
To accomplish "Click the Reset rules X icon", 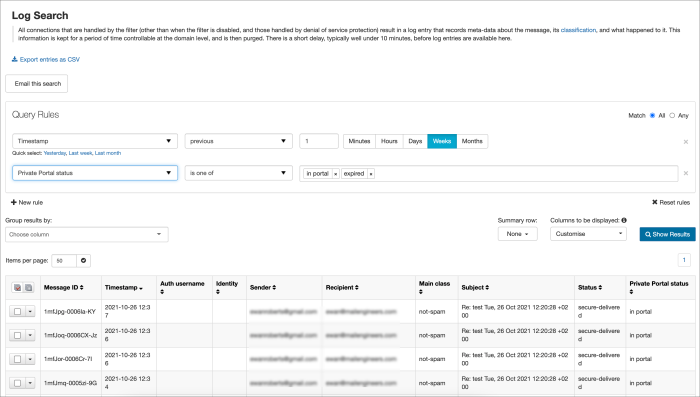I will 654,202.
